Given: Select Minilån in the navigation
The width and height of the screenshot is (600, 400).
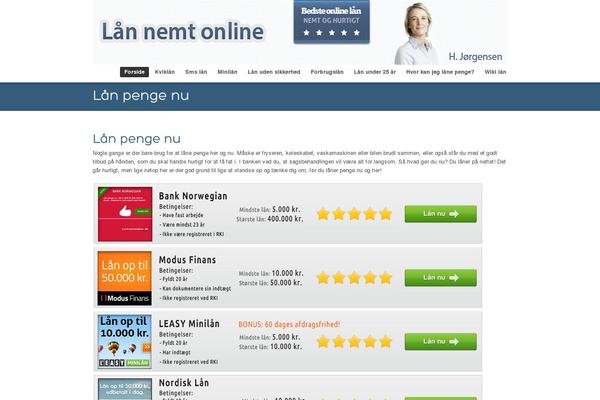Looking at the screenshot, I should (x=227, y=72).
